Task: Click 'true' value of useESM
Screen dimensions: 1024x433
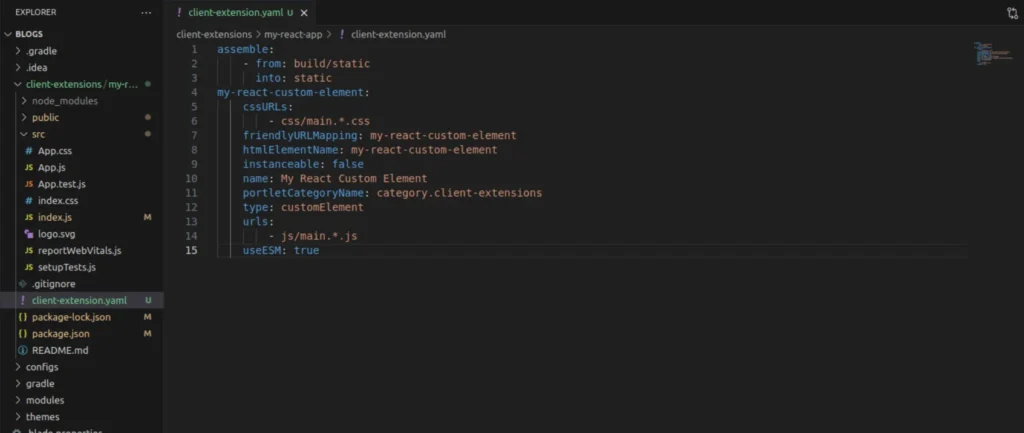Action: point(306,251)
